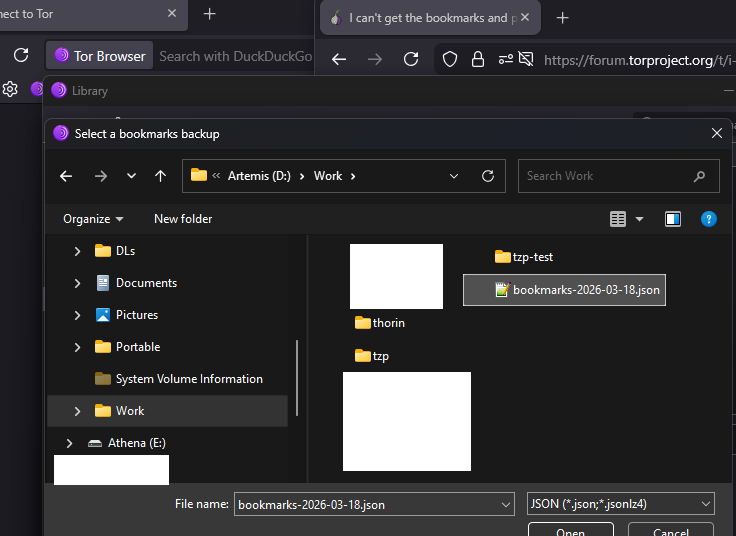Expand the Documents tree node
Image resolution: width=736 pixels, height=536 pixels.
tap(77, 283)
